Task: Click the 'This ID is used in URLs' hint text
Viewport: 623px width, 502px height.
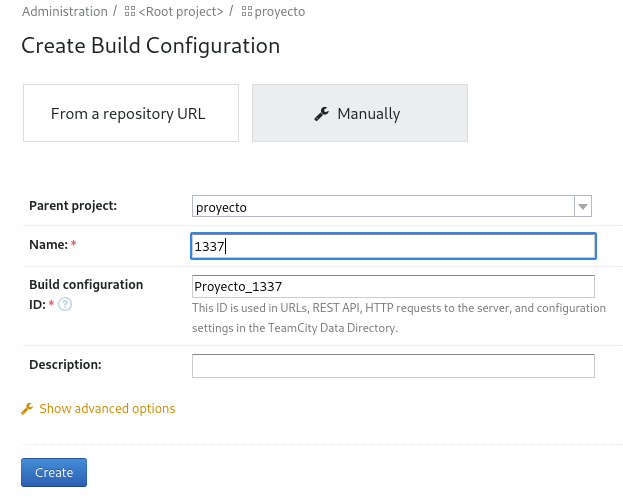Action: click(x=399, y=318)
